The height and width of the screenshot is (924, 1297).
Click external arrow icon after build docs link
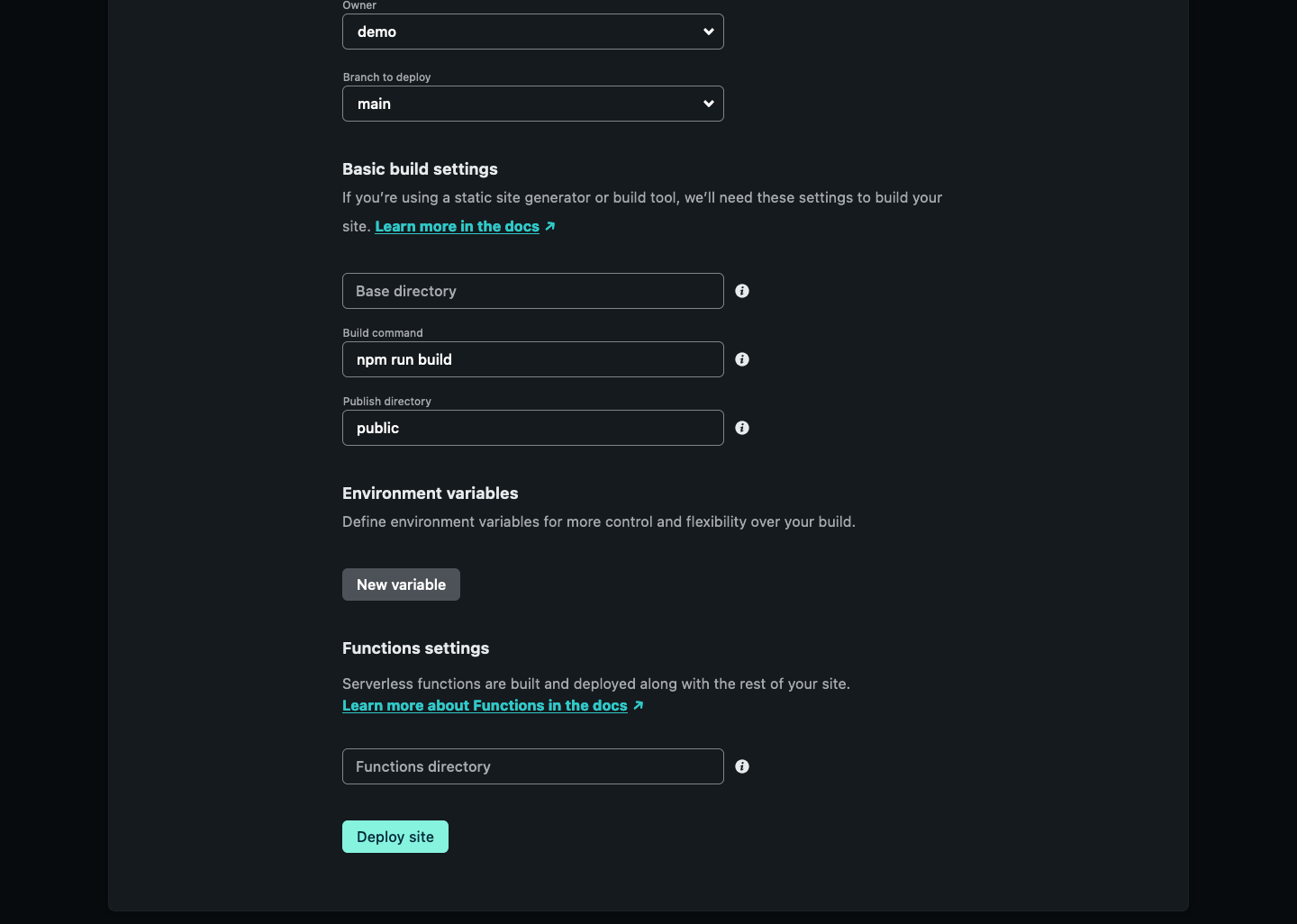point(550,226)
